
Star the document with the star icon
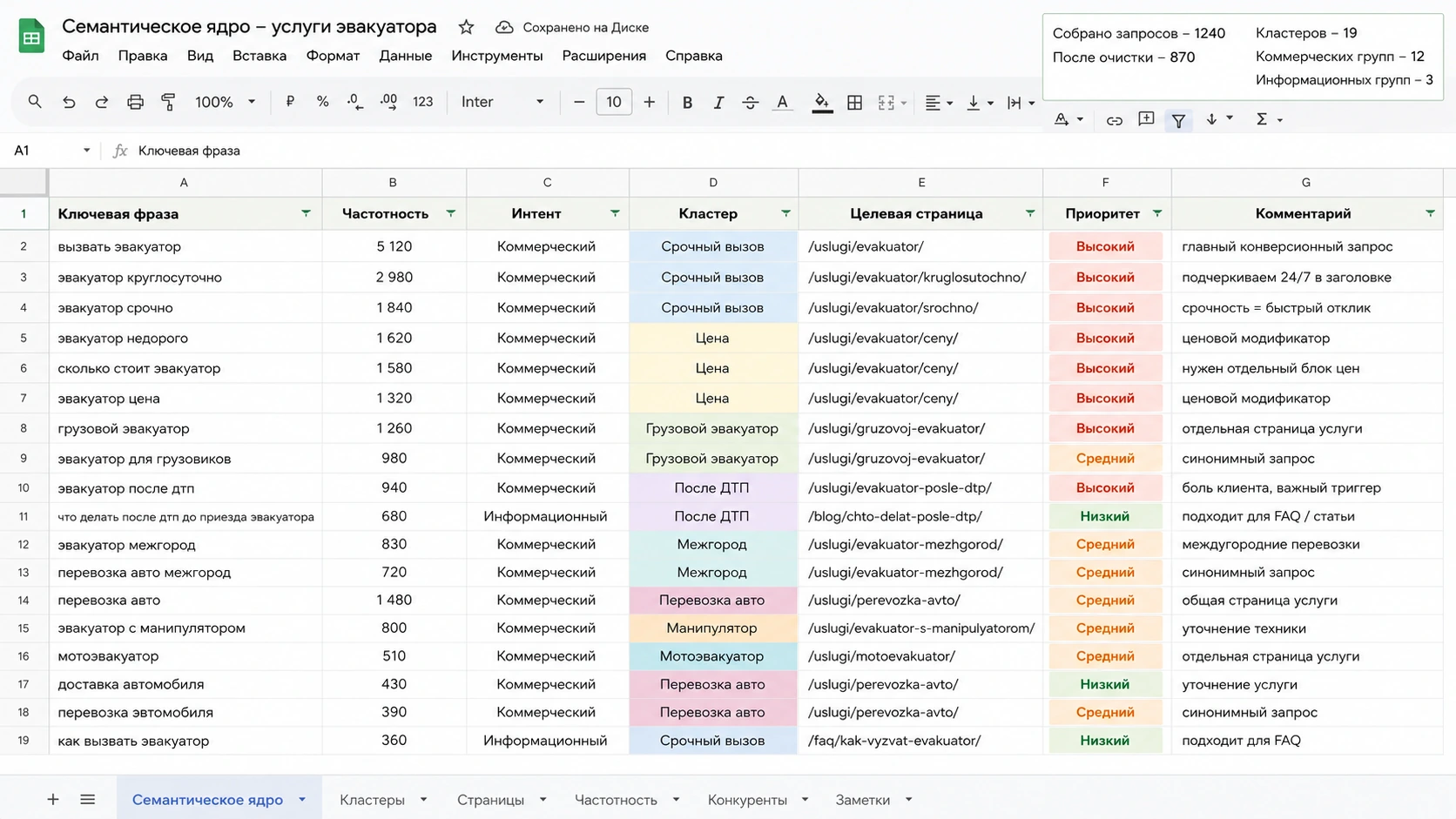click(x=466, y=27)
